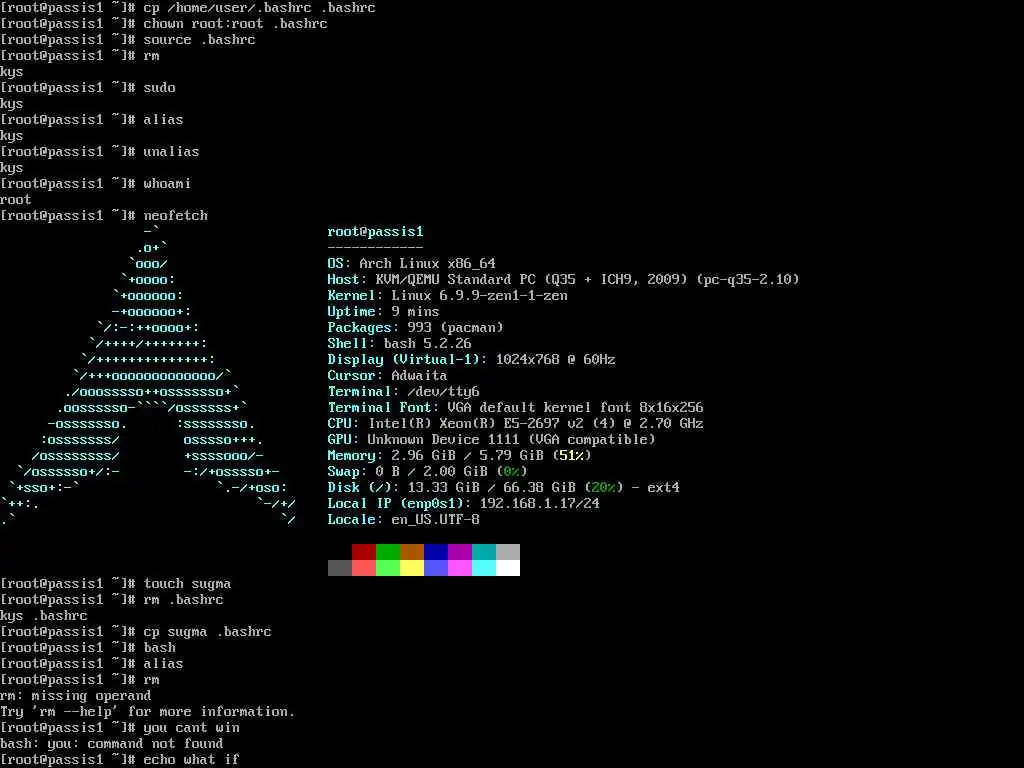Select the bright salmon-red palette block
Image resolution: width=1024 pixels, height=768 pixels.
coord(363,568)
